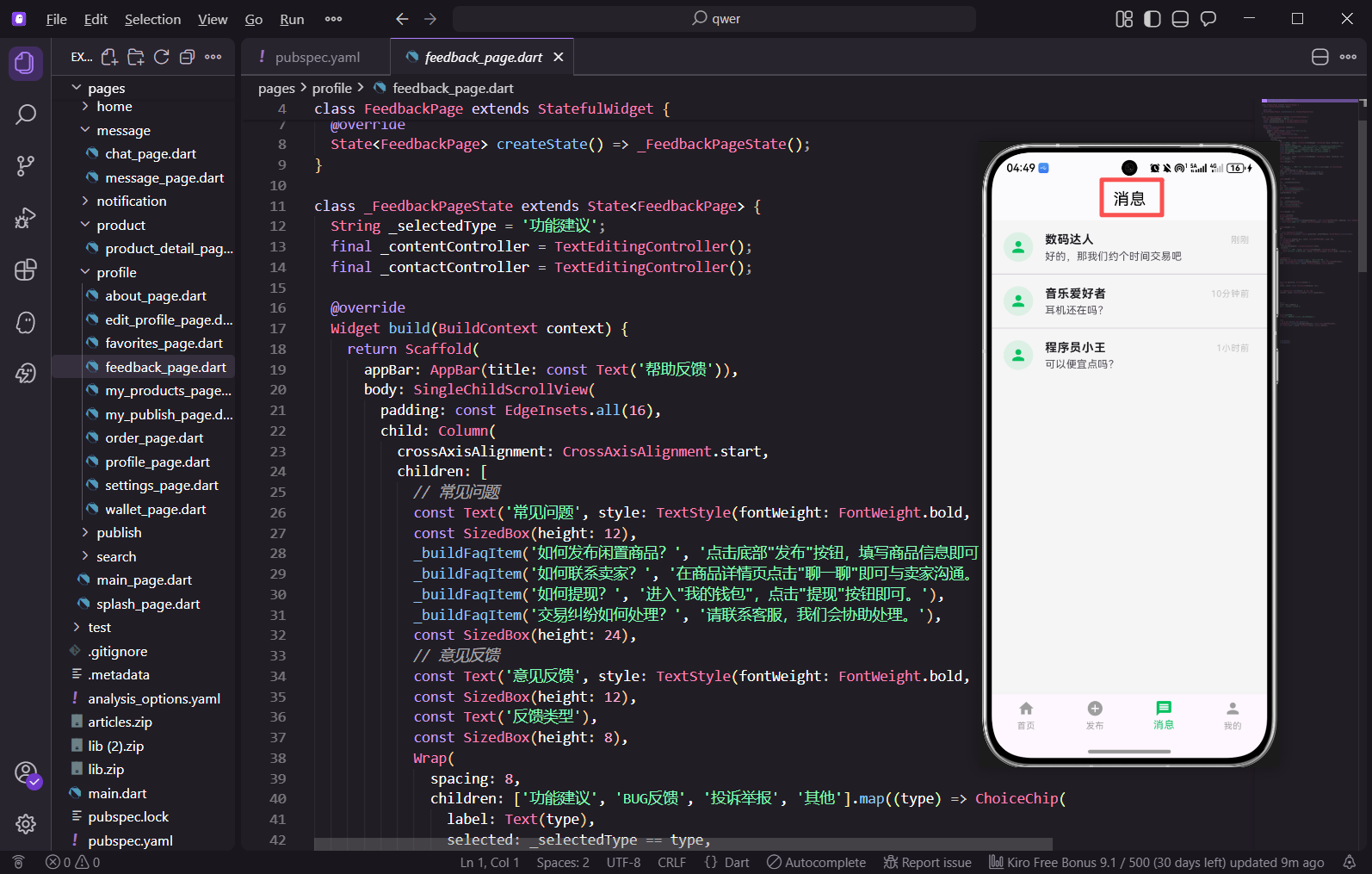Toggle Autocomplete in the status bar
Viewport: 1372px width, 874px height.
pos(816,862)
